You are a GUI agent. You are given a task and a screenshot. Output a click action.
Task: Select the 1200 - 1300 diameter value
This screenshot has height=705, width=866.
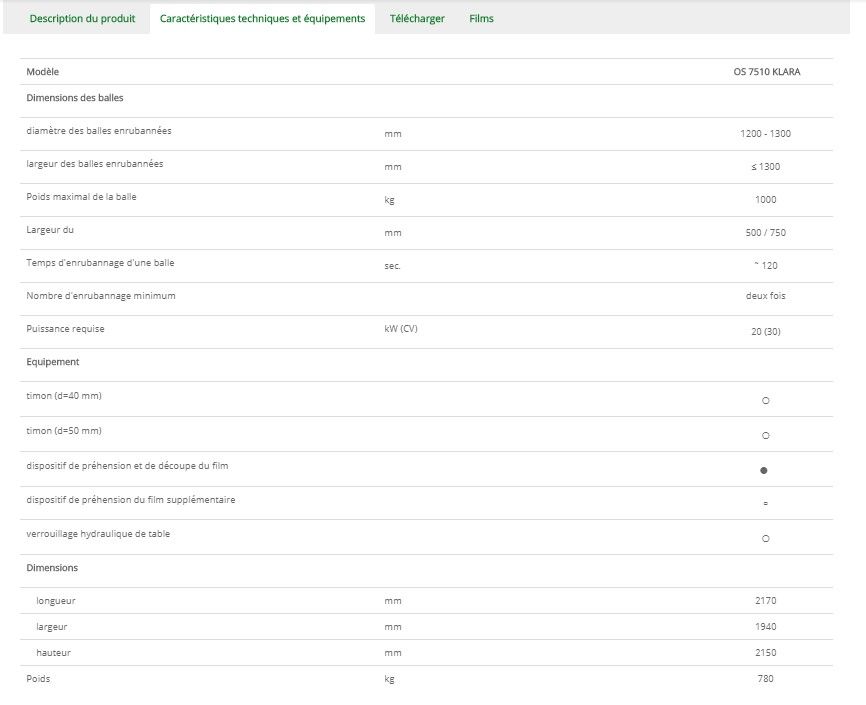click(x=765, y=134)
